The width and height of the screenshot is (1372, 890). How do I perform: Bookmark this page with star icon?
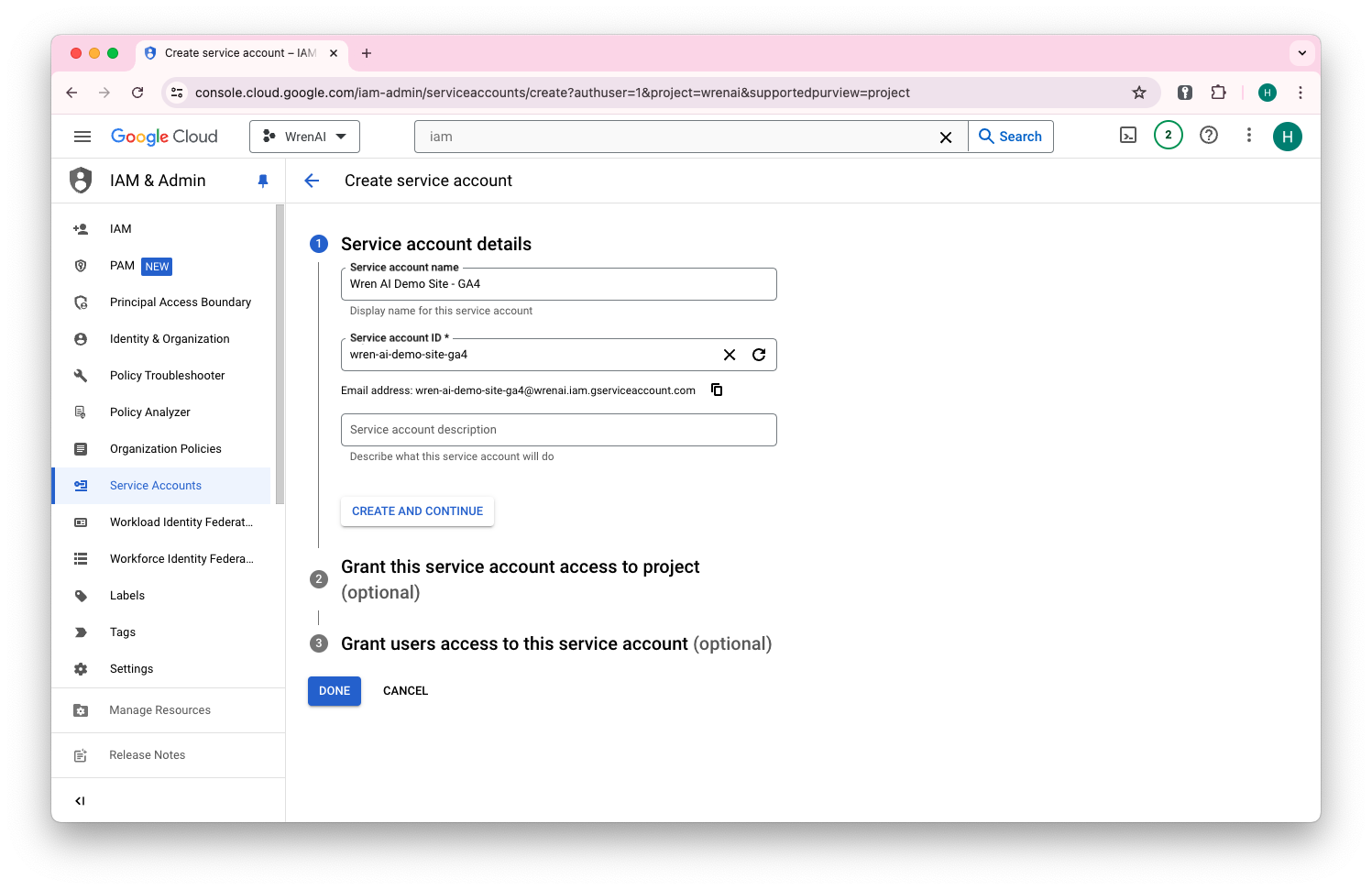tap(1139, 93)
